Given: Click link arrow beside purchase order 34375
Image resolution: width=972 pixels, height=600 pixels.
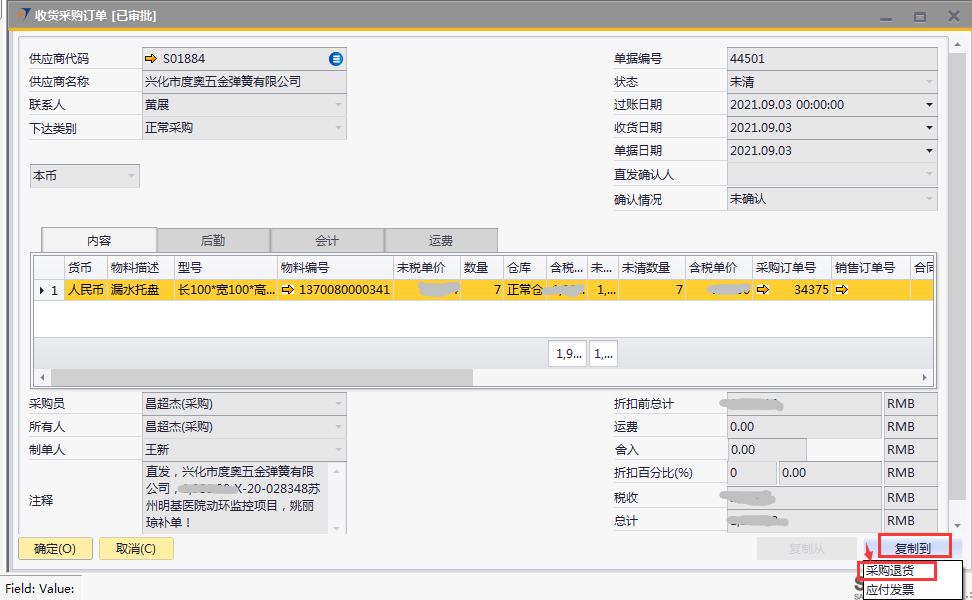Looking at the screenshot, I should click(x=763, y=290).
